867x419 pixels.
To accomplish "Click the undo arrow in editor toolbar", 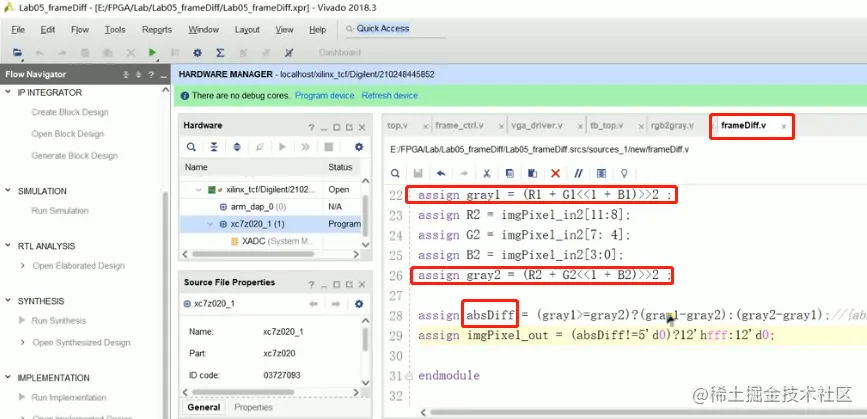I will click(x=441, y=174).
